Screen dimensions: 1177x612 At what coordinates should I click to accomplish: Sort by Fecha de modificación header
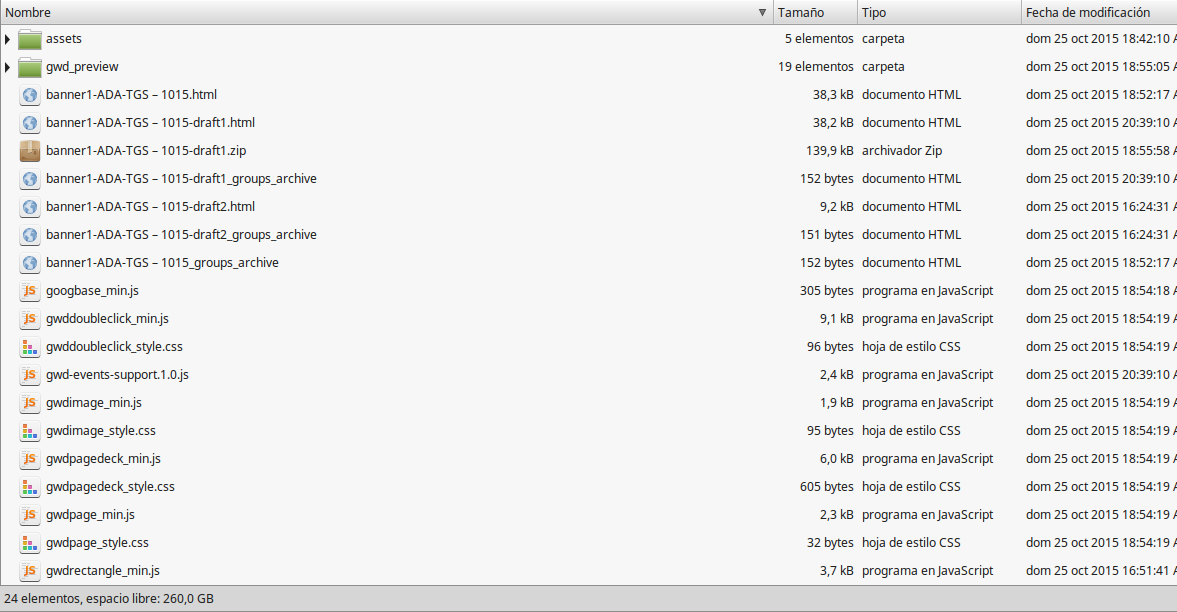(1088, 13)
